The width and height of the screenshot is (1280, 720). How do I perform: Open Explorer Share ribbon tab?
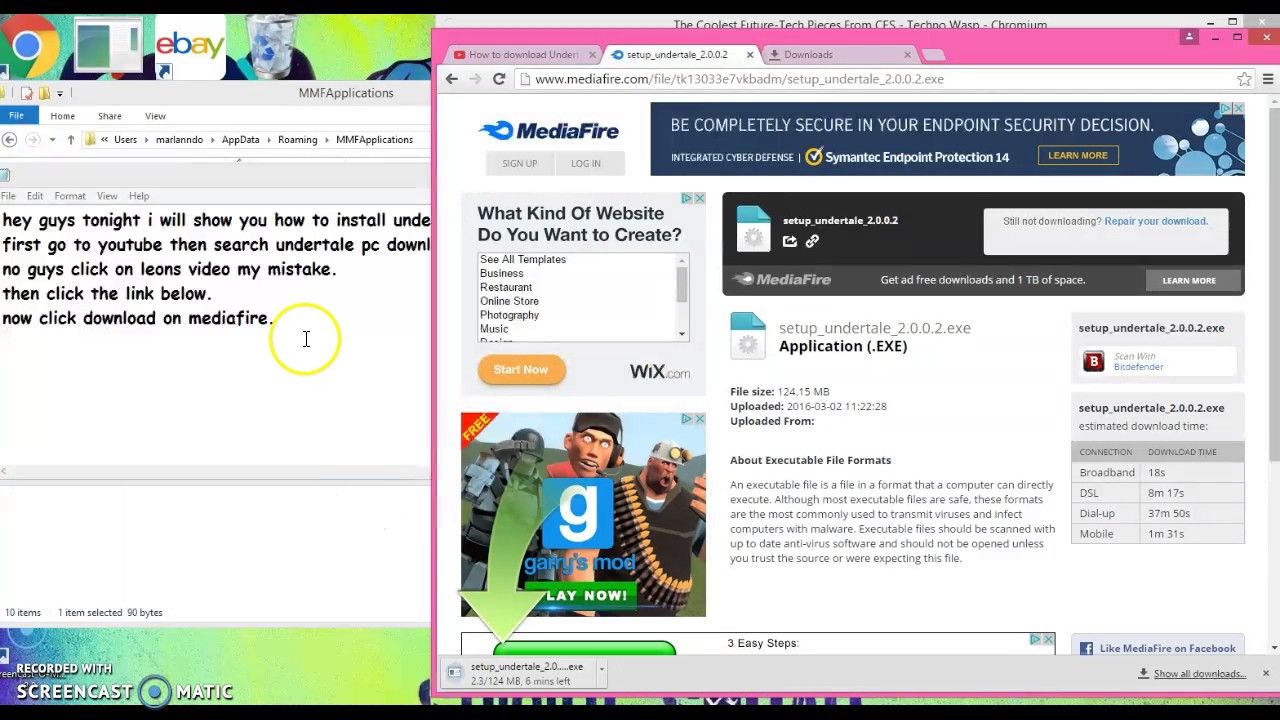coord(109,116)
